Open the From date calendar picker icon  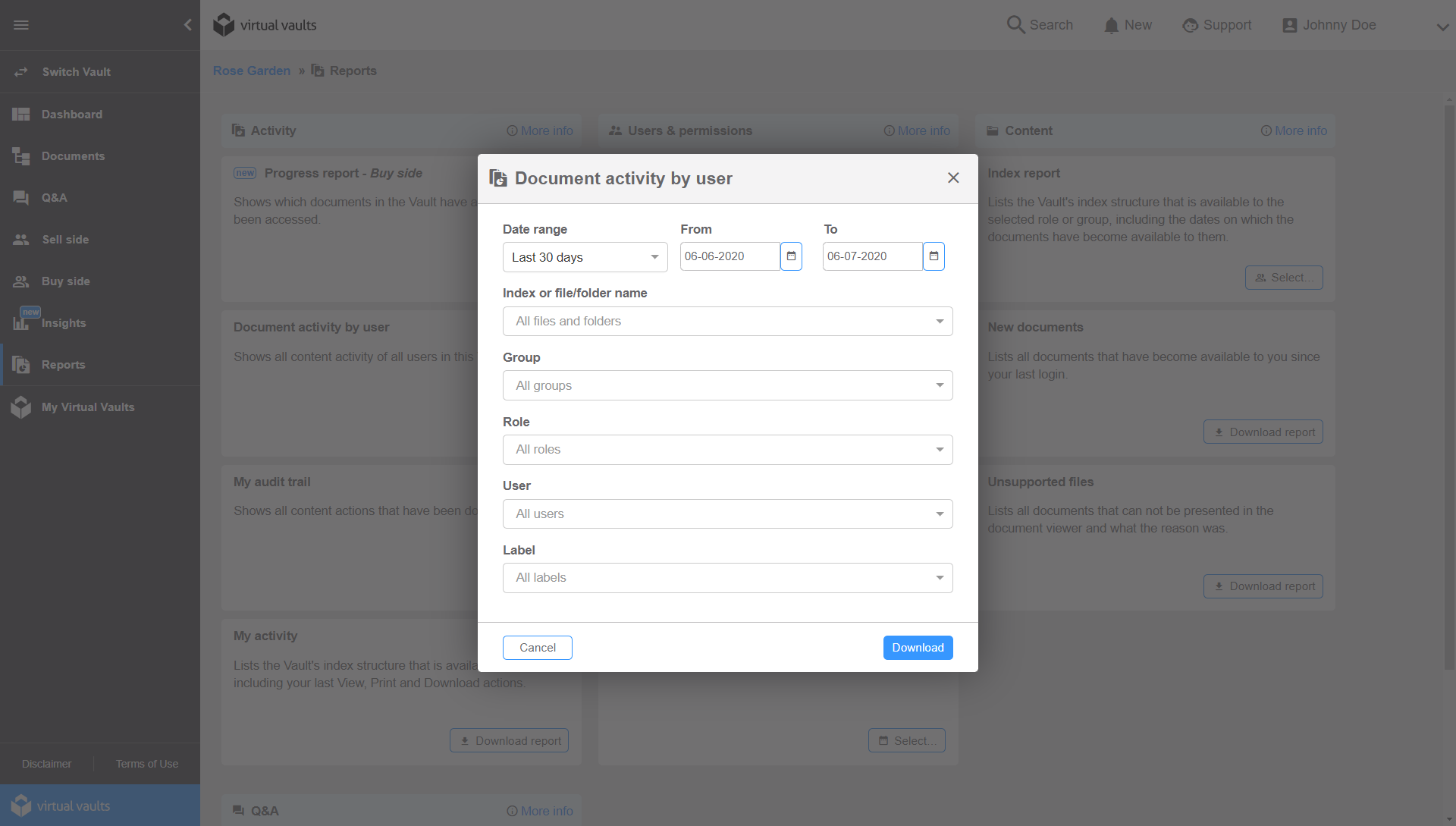[791, 256]
